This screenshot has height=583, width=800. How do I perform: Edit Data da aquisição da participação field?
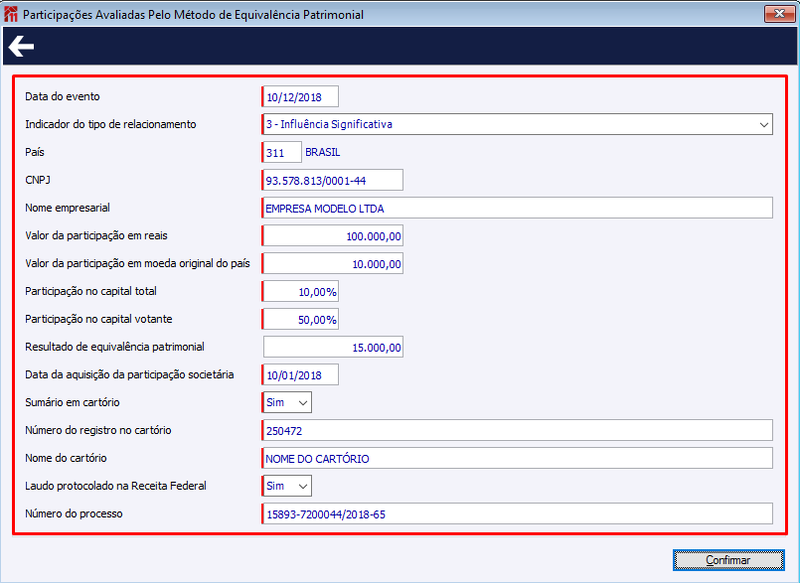(x=300, y=375)
